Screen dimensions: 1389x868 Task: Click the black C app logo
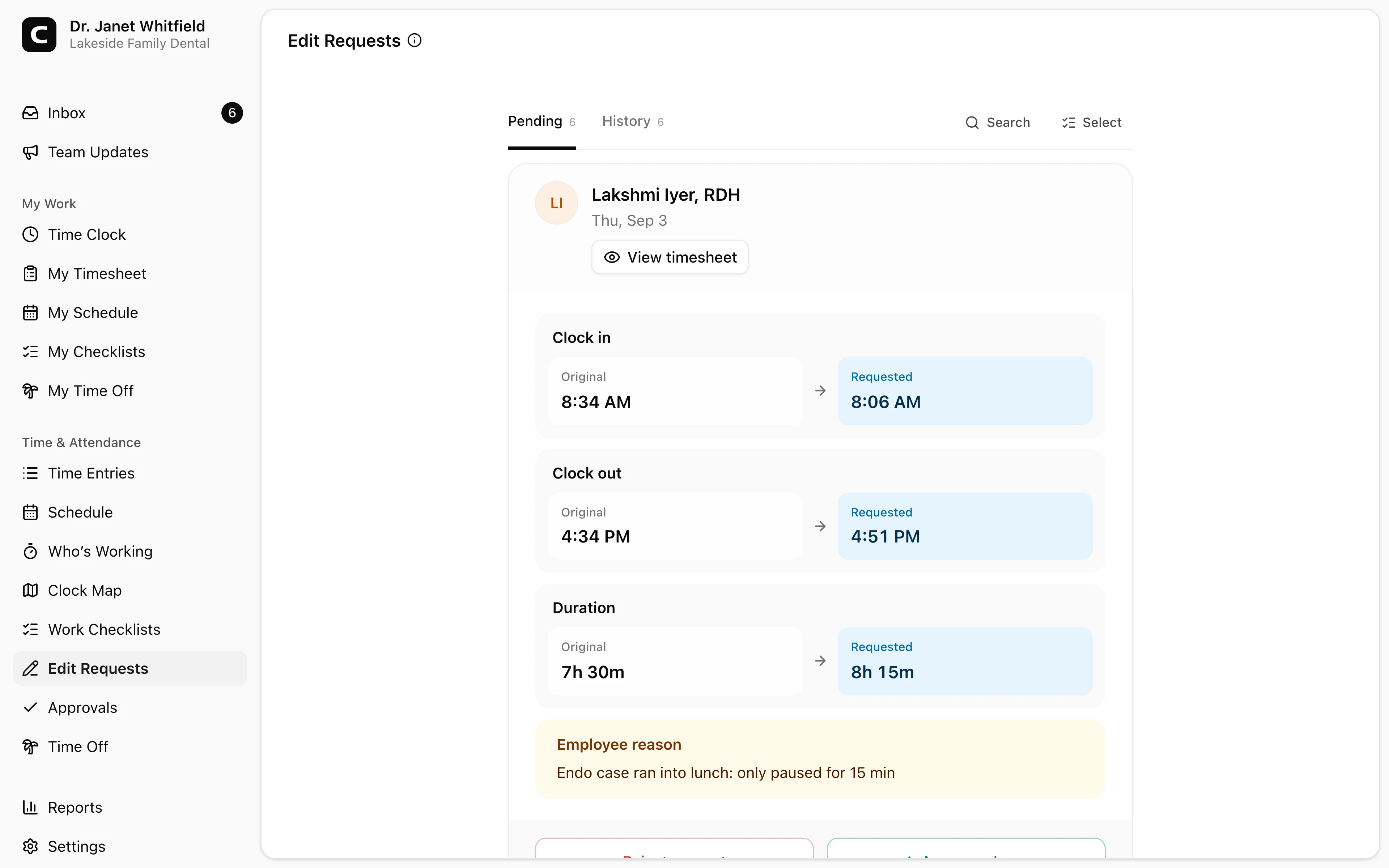coord(39,34)
